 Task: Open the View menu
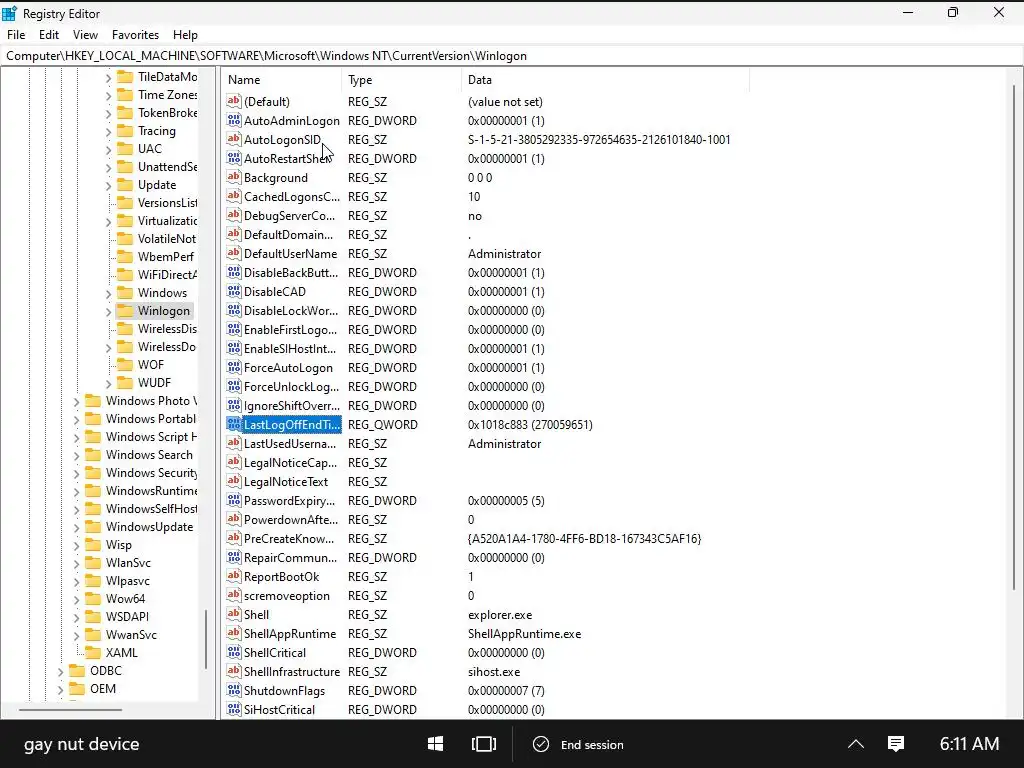85,35
